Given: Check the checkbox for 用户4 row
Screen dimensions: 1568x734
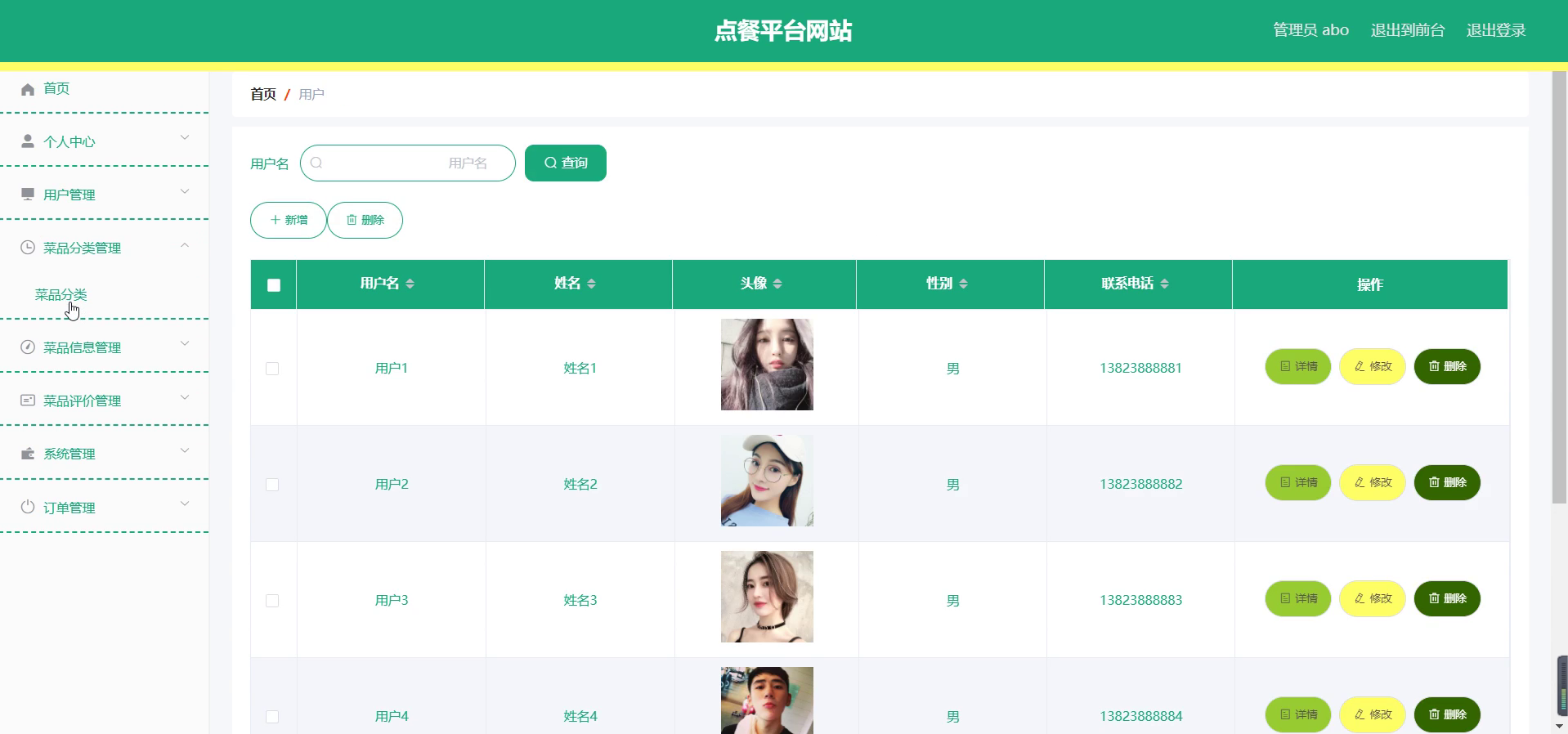Looking at the screenshot, I should [272, 717].
